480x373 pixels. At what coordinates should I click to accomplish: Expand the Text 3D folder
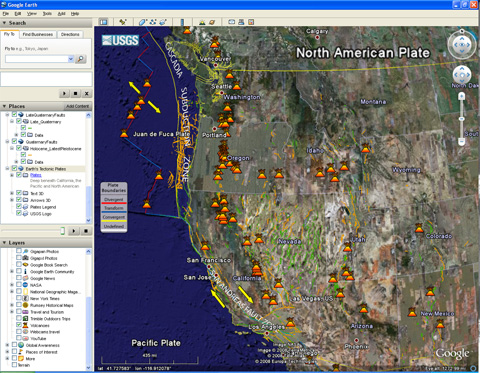click(12, 193)
